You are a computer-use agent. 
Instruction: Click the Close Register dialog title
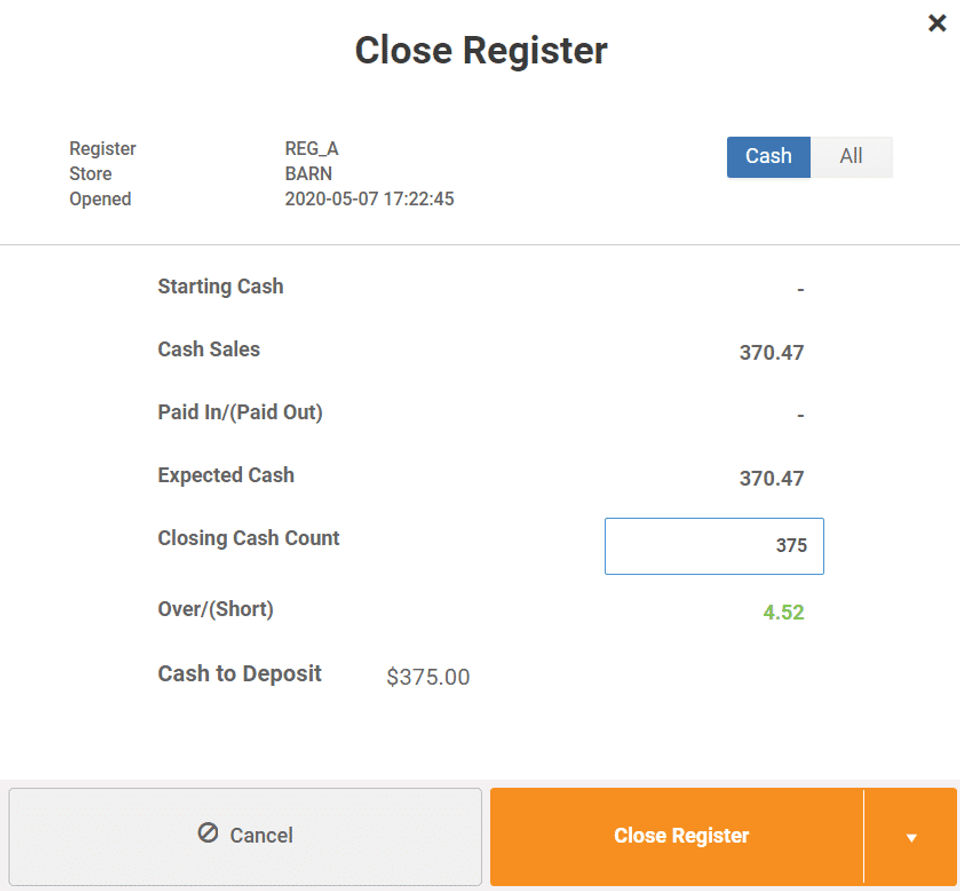[481, 50]
